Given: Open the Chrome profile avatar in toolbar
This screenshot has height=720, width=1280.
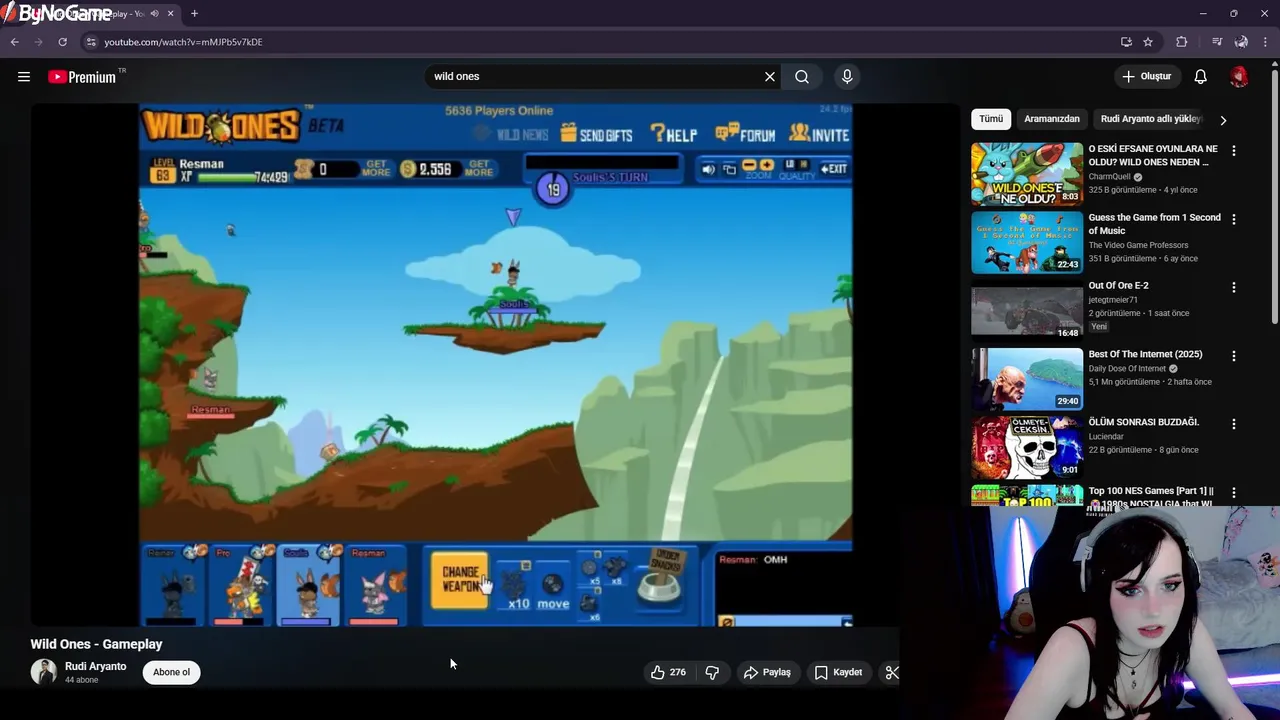Looking at the screenshot, I should pyautogui.click(x=1241, y=42).
